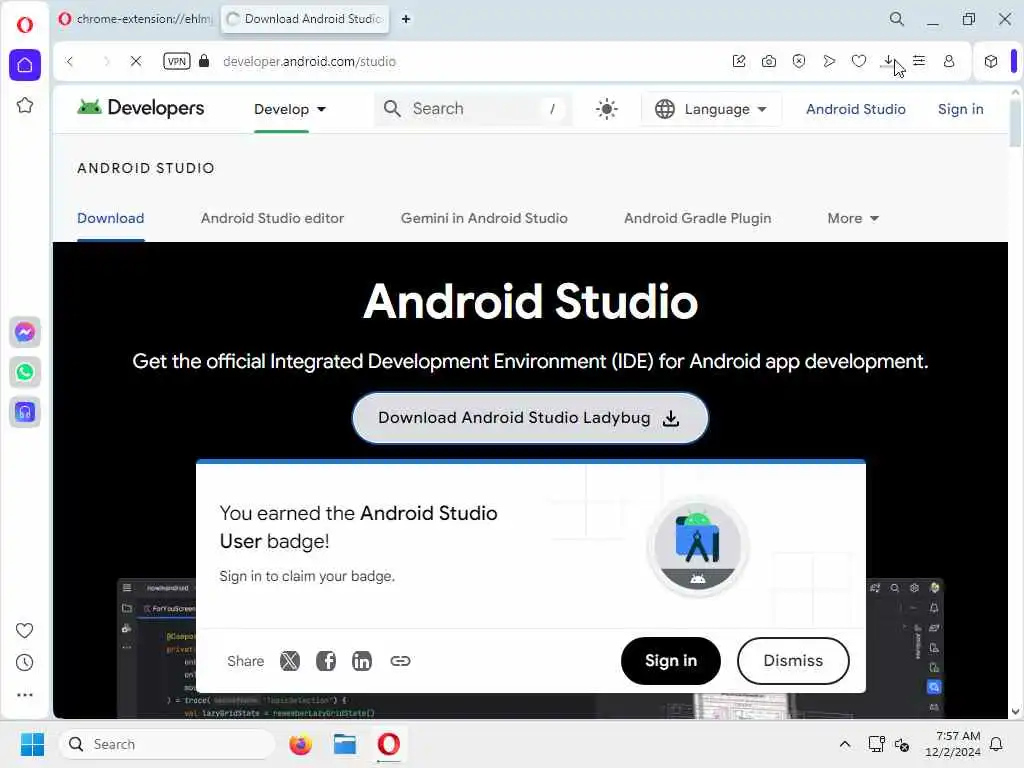Open the edit/note icon in address bar
The height and width of the screenshot is (768, 1024).
(739, 61)
